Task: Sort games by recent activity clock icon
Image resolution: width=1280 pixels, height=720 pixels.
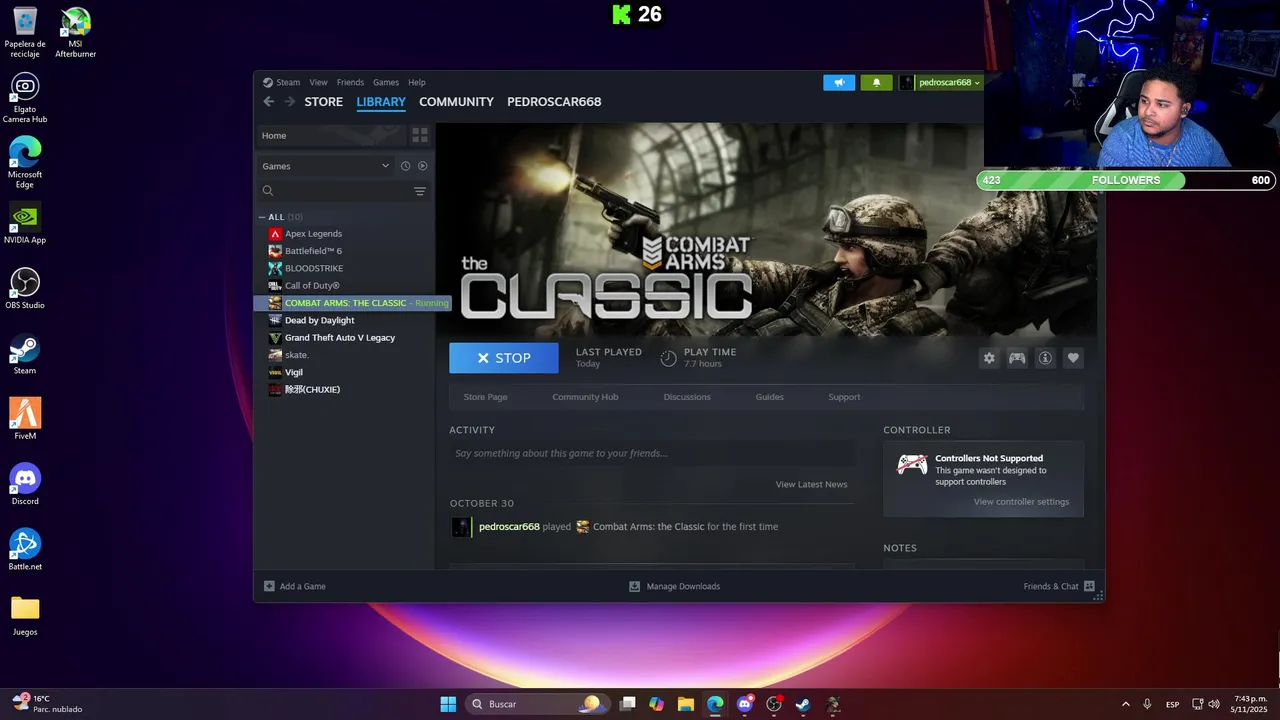Action: [x=405, y=166]
